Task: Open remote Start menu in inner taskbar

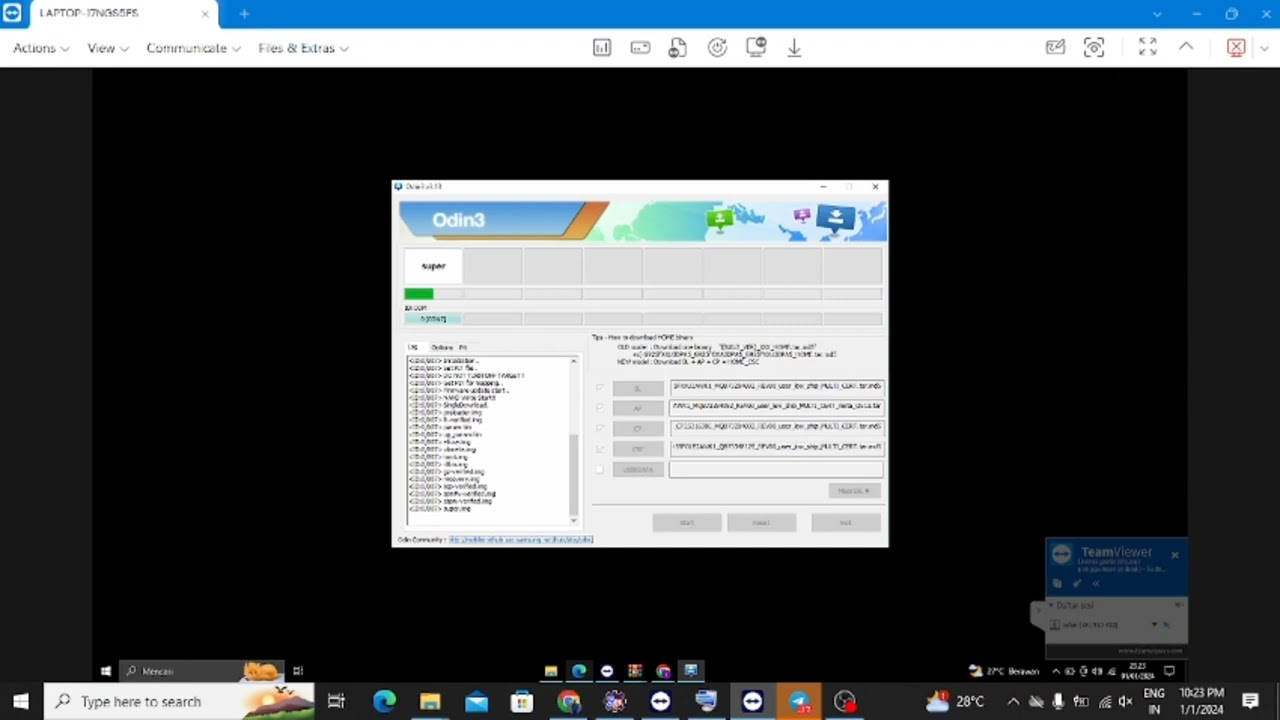Action: (106, 671)
